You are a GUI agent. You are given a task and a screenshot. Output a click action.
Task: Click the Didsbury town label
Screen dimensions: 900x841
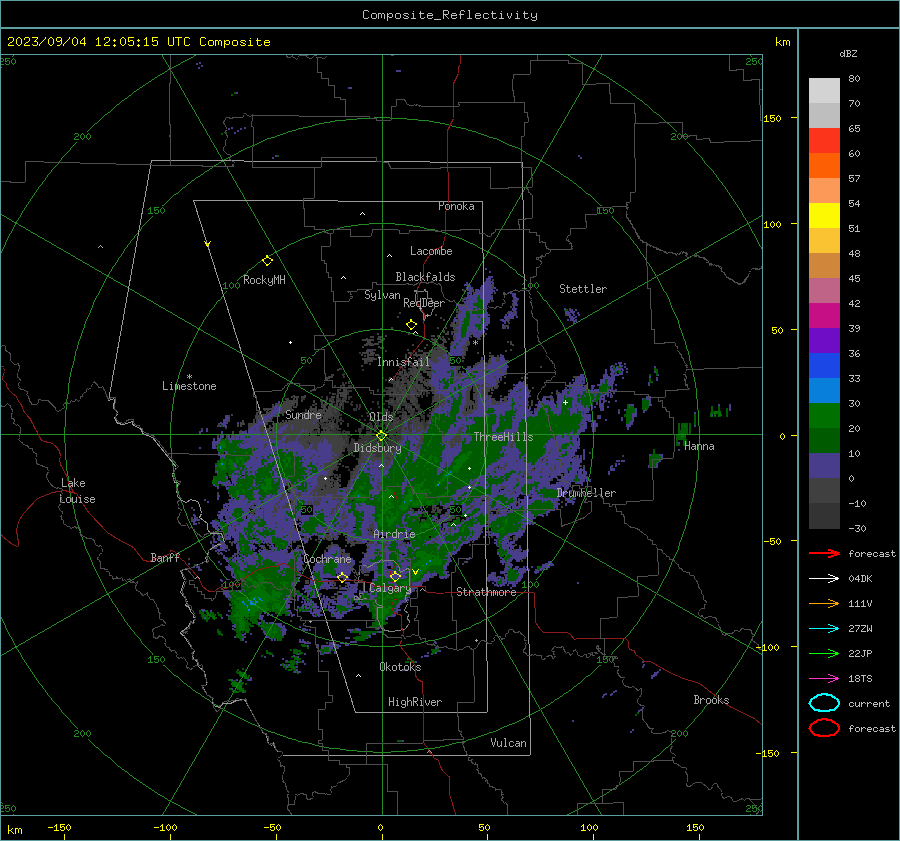(x=377, y=448)
